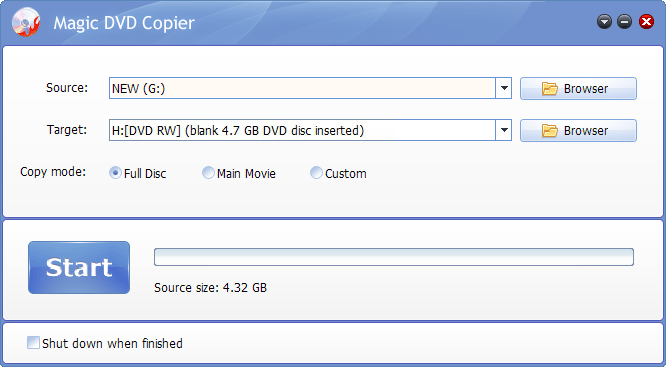Expand the Target drive dropdown arrow
The image size is (666, 367).
point(504,130)
